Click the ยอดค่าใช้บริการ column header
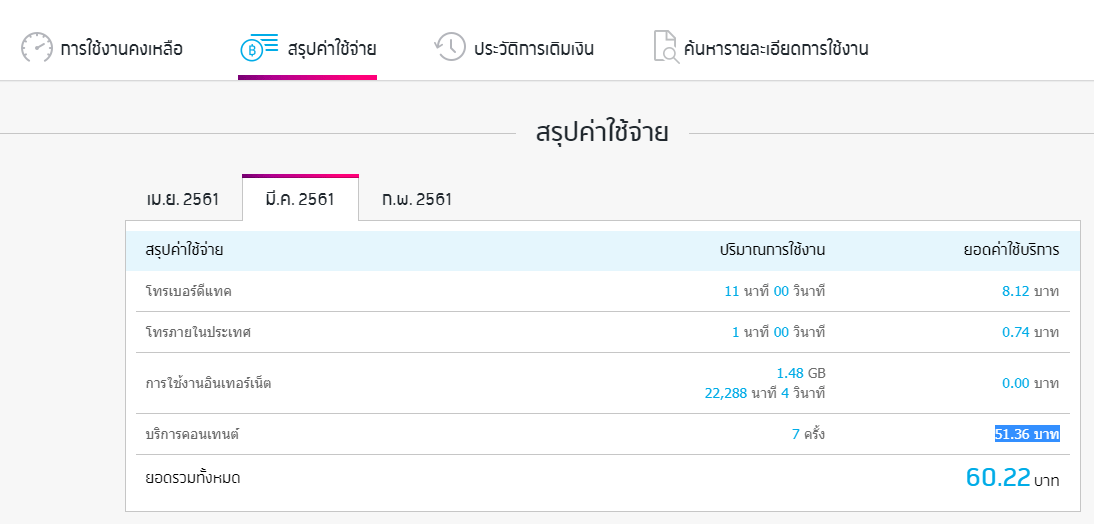 pos(1012,250)
